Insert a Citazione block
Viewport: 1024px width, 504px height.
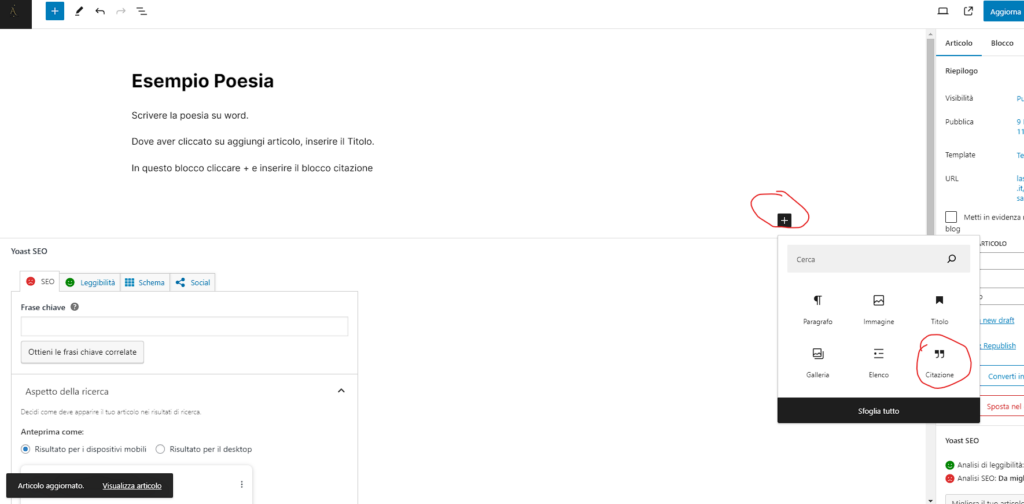click(x=938, y=362)
